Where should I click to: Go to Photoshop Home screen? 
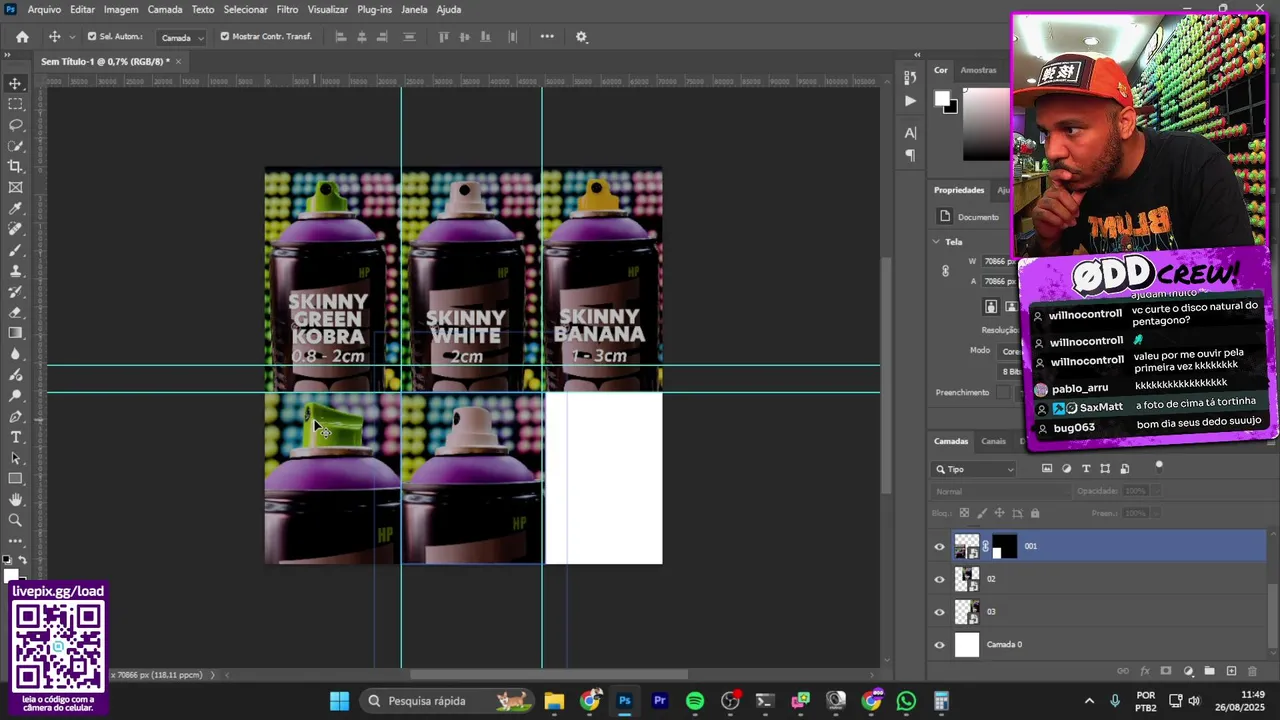tap(22, 37)
